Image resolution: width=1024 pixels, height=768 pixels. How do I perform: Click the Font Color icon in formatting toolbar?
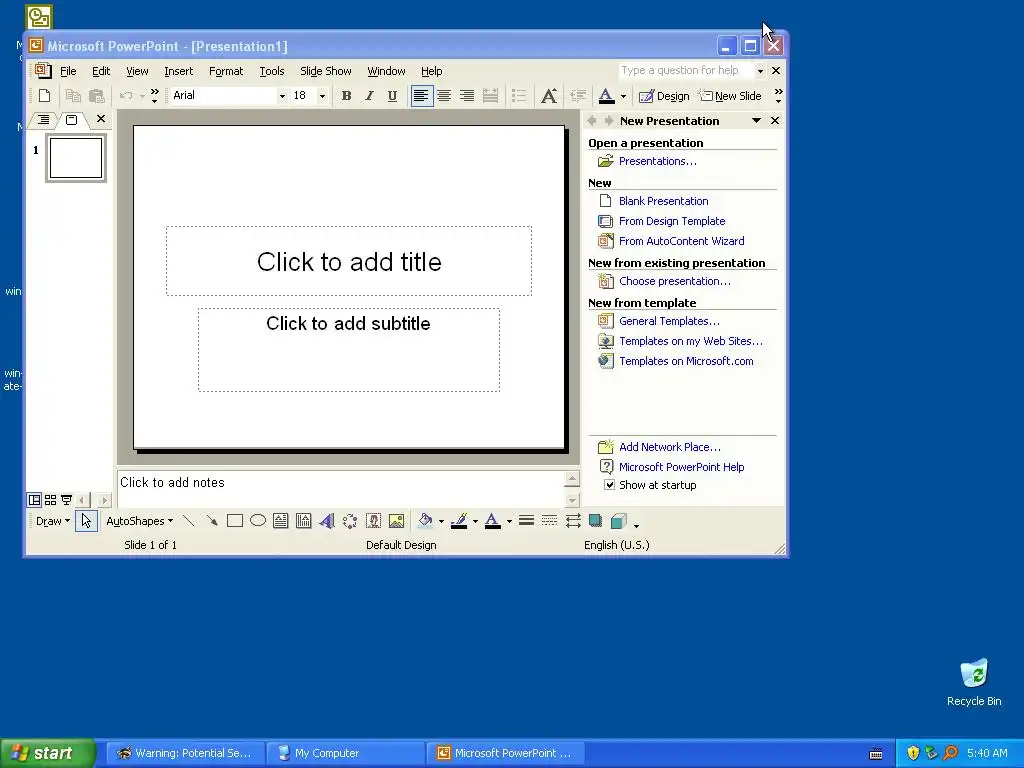(606, 95)
